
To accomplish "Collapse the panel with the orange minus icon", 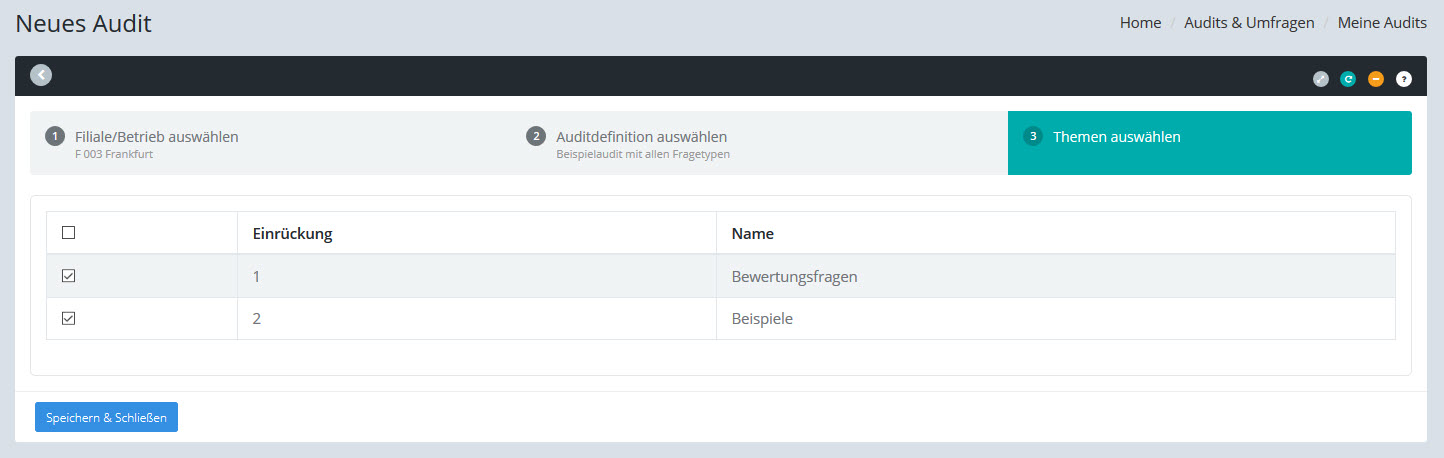I will click(x=1376, y=79).
